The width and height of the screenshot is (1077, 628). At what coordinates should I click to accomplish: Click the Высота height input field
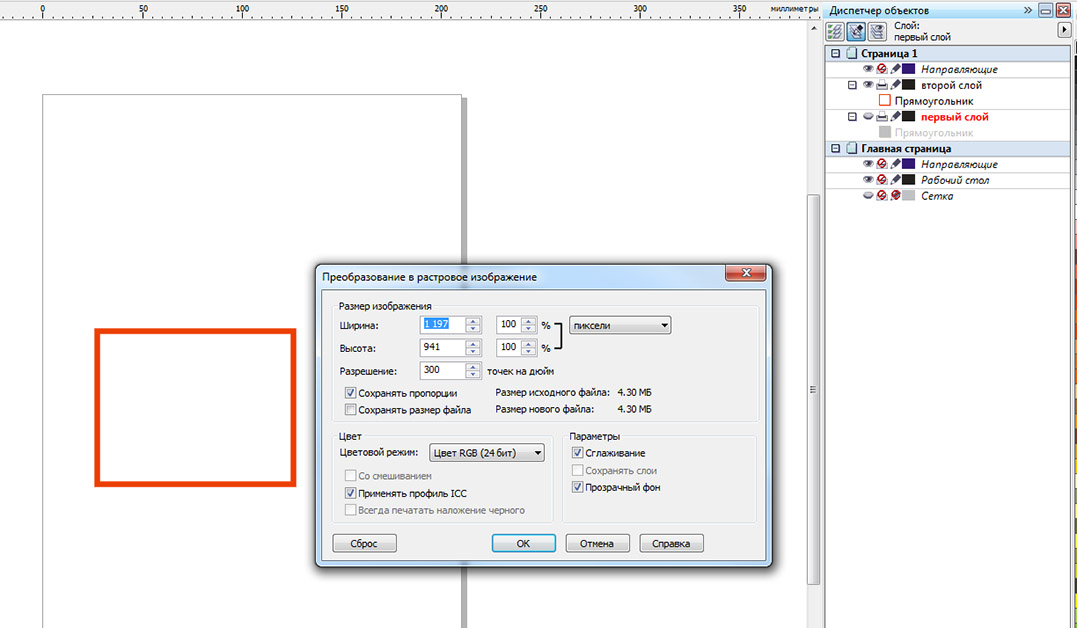coord(443,348)
